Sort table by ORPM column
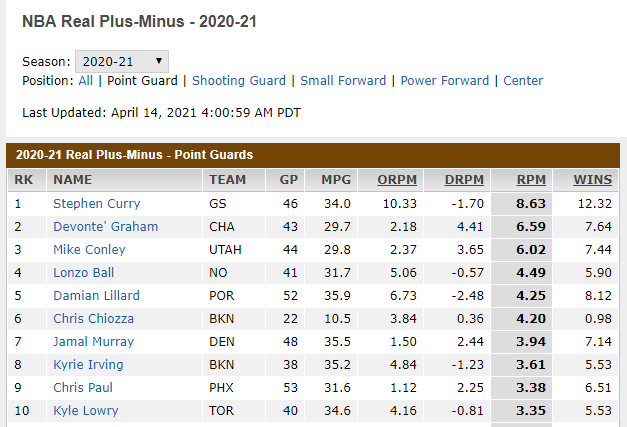This screenshot has height=427, width=627. pos(397,180)
